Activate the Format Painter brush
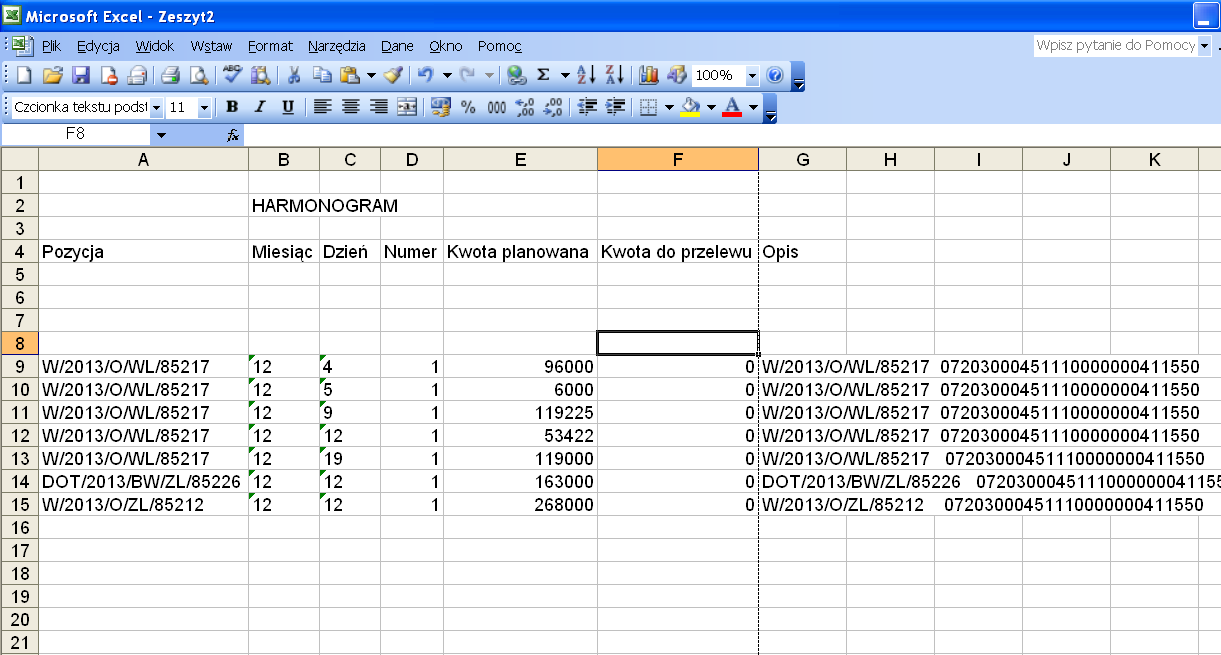The image size is (1221, 655). click(x=393, y=75)
